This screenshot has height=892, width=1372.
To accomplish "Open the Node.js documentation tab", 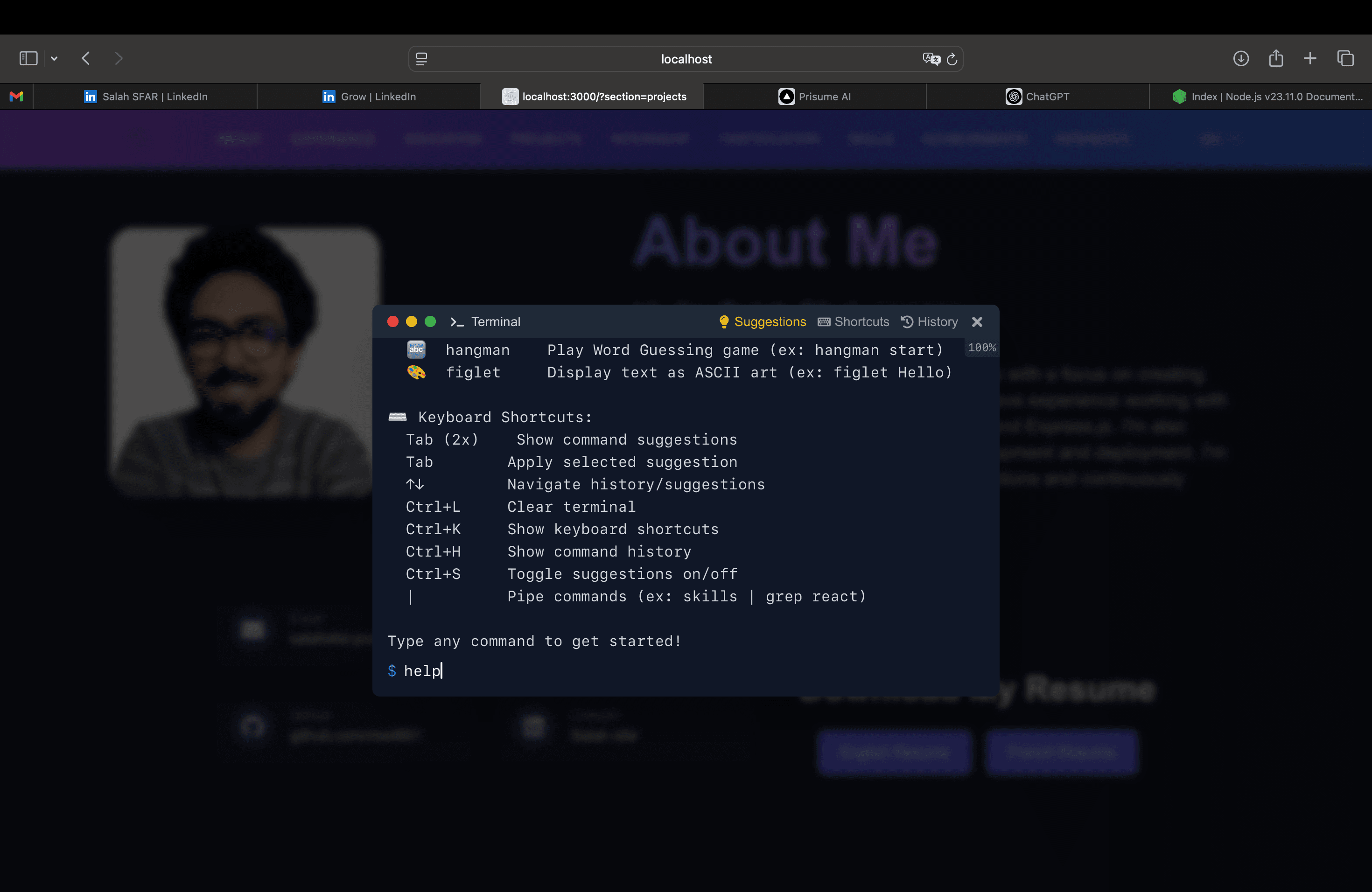I will (1265, 96).
